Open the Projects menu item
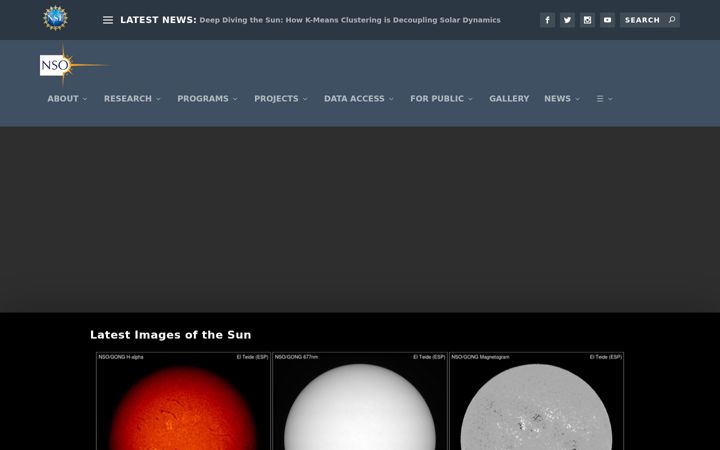720x450 pixels. [x=281, y=99]
